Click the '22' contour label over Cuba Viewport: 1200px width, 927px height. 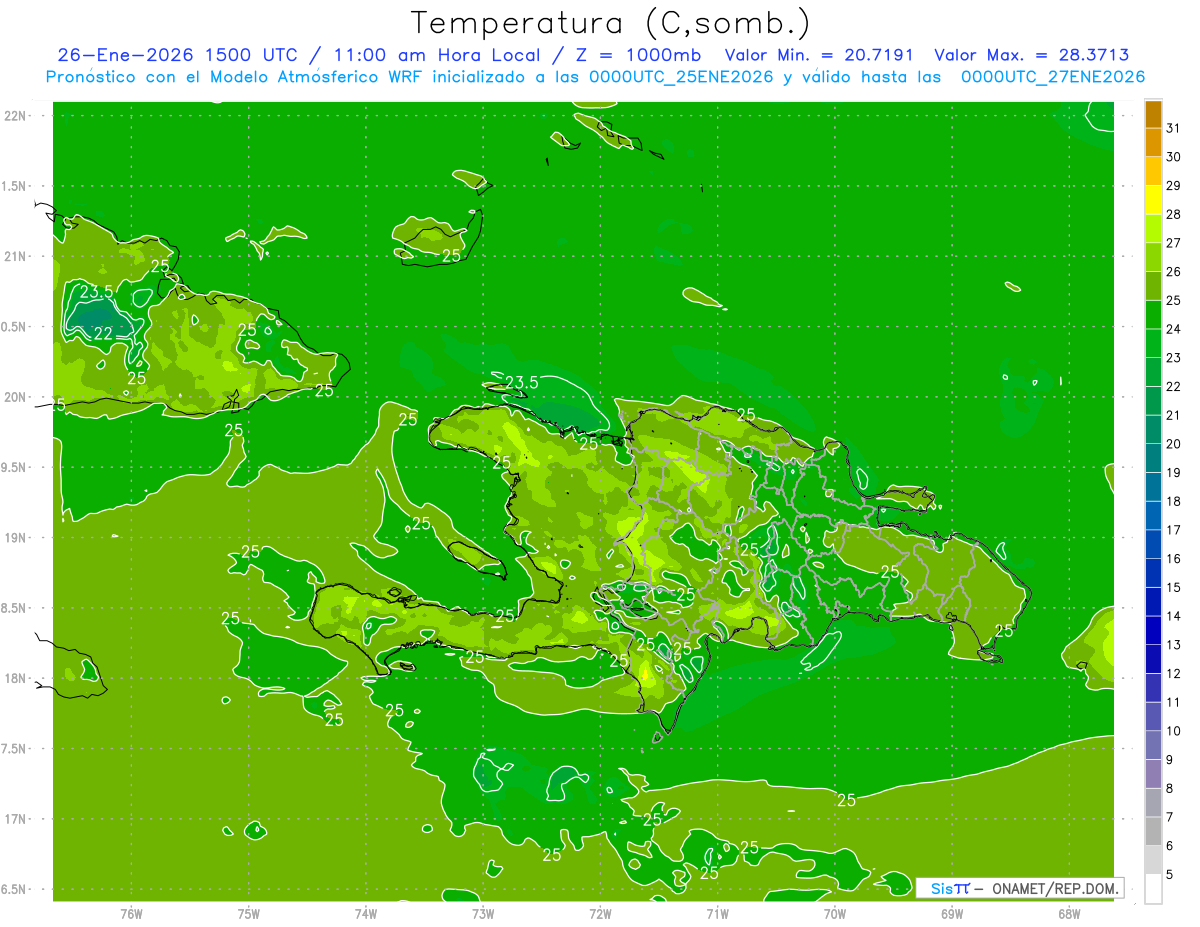103,334
